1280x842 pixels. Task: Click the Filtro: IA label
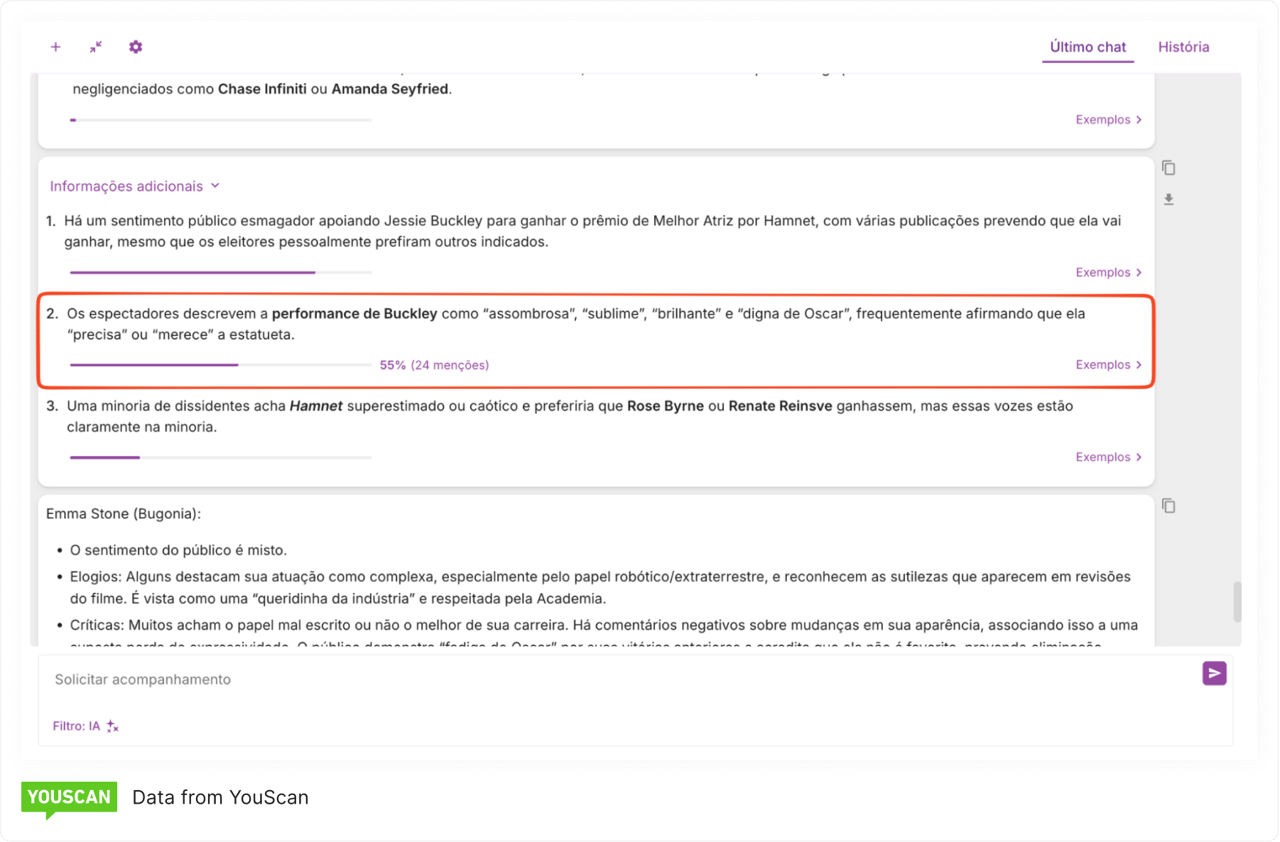[76, 727]
